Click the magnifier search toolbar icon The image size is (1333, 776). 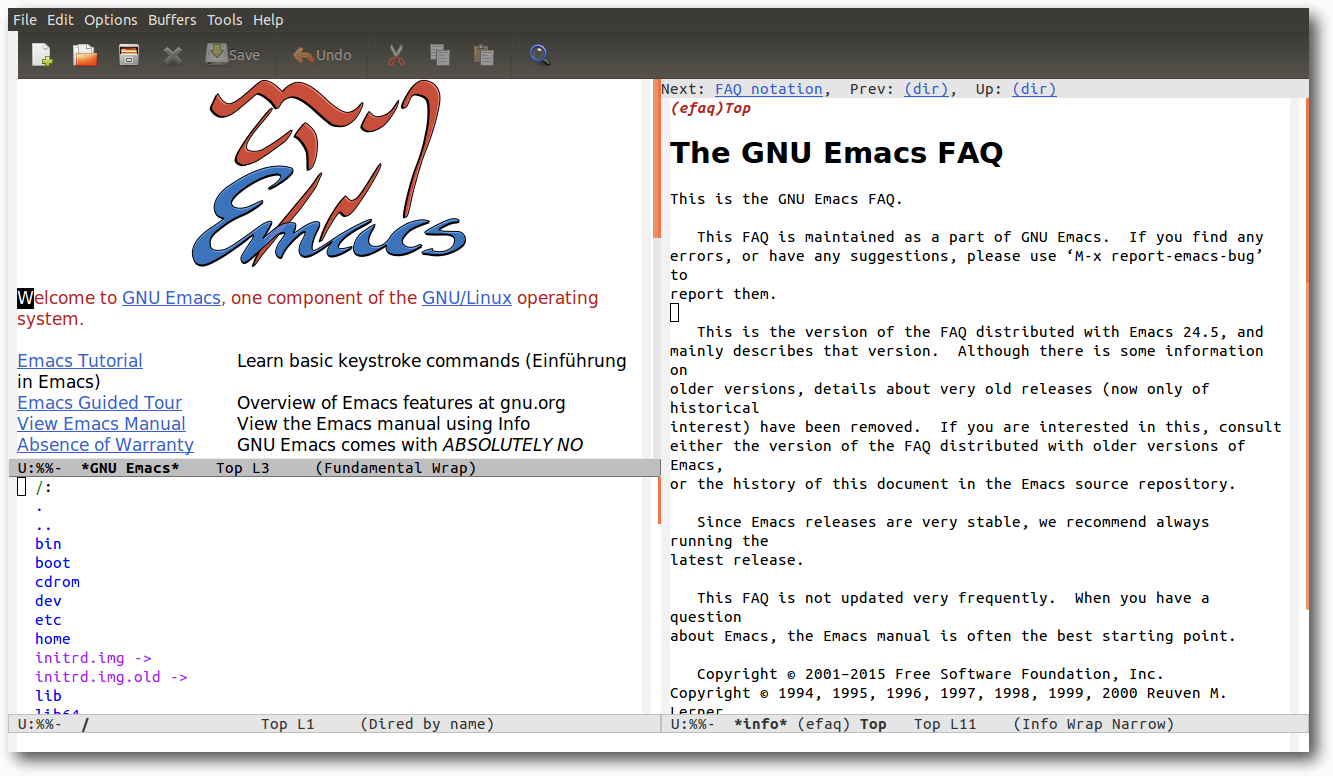(540, 55)
